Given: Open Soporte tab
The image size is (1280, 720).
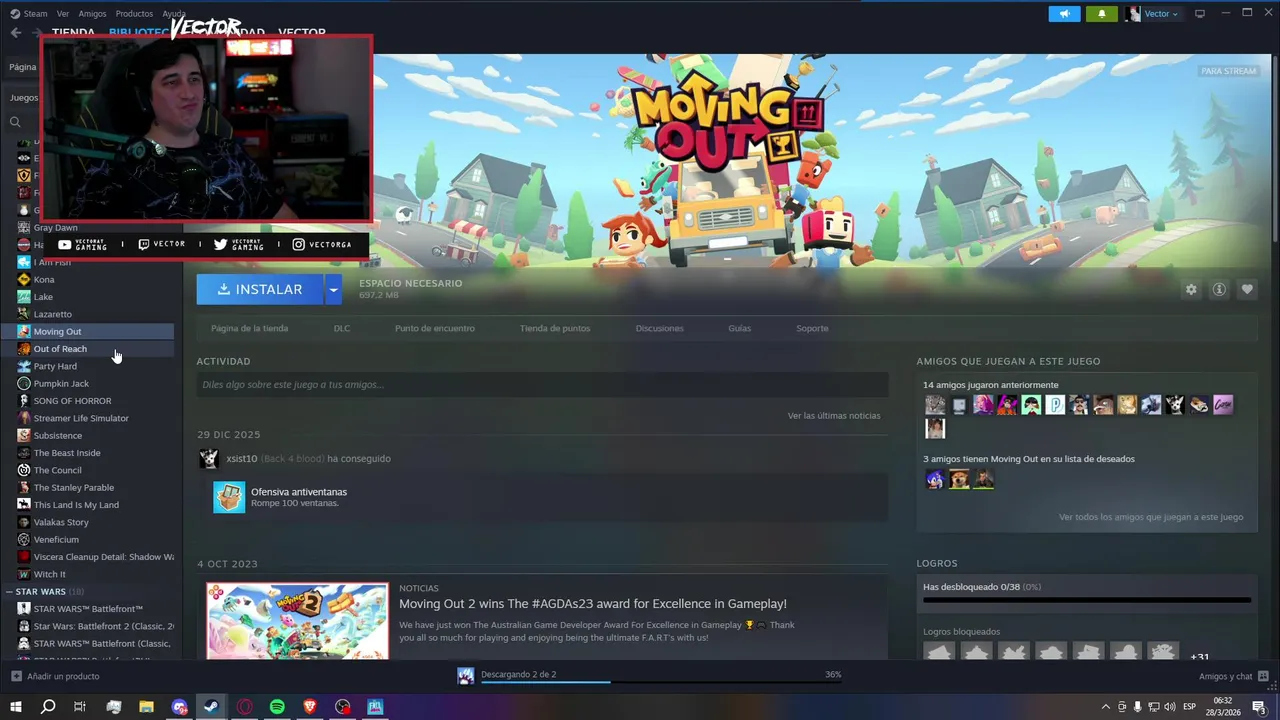Looking at the screenshot, I should pos(812,328).
